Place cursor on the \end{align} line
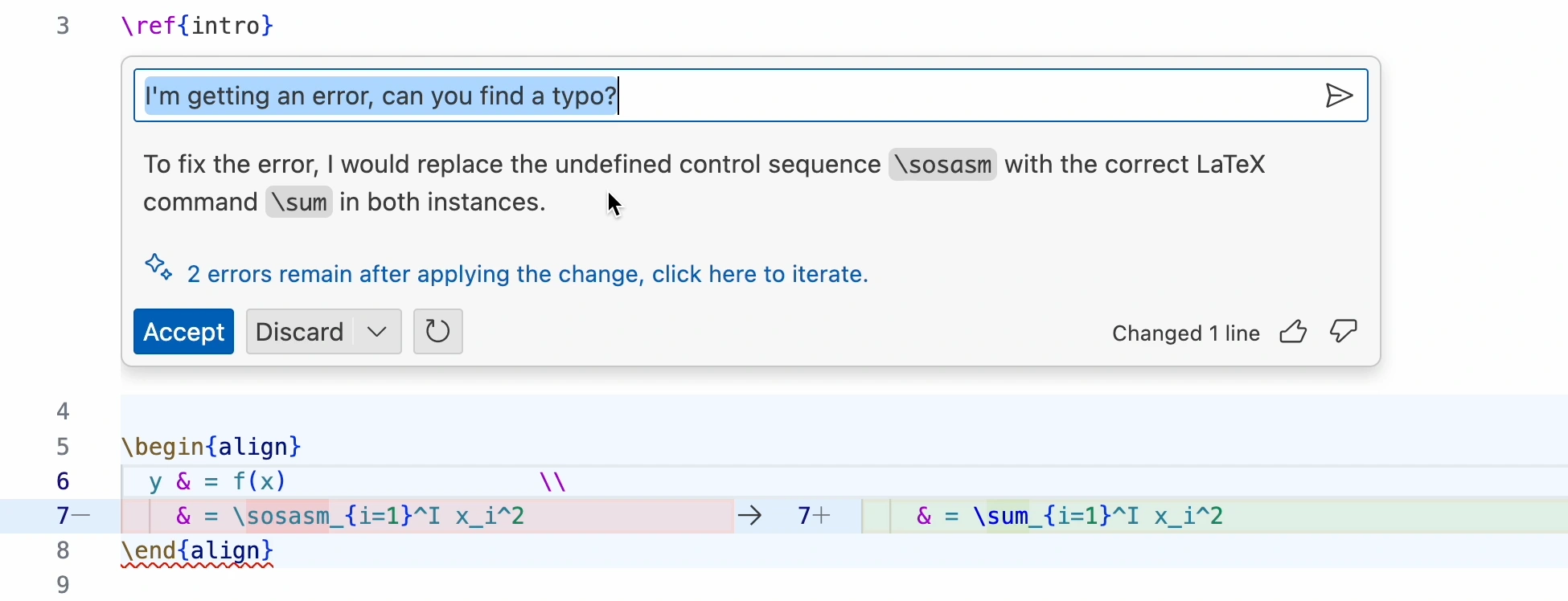The height and width of the screenshot is (601, 1568). [197, 551]
